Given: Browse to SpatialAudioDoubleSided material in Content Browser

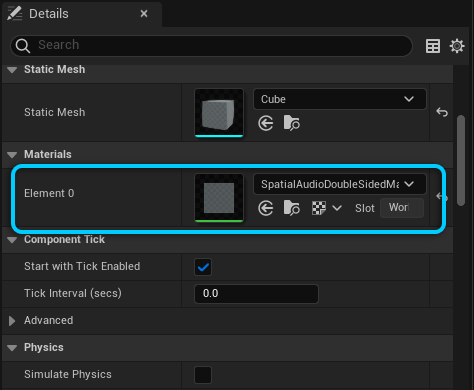Looking at the screenshot, I should [292, 208].
